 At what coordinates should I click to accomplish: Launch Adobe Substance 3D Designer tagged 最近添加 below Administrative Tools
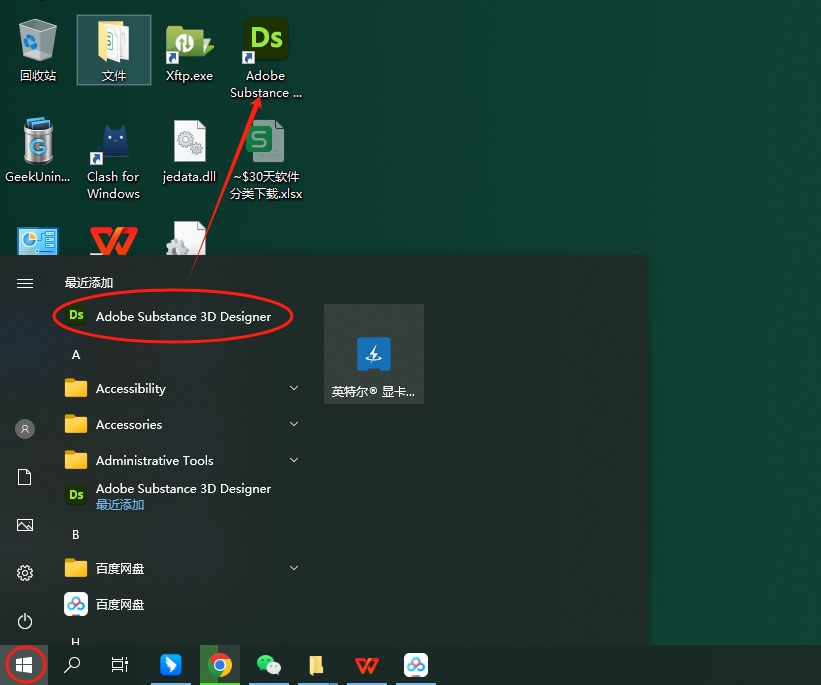click(x=183, y=495)
